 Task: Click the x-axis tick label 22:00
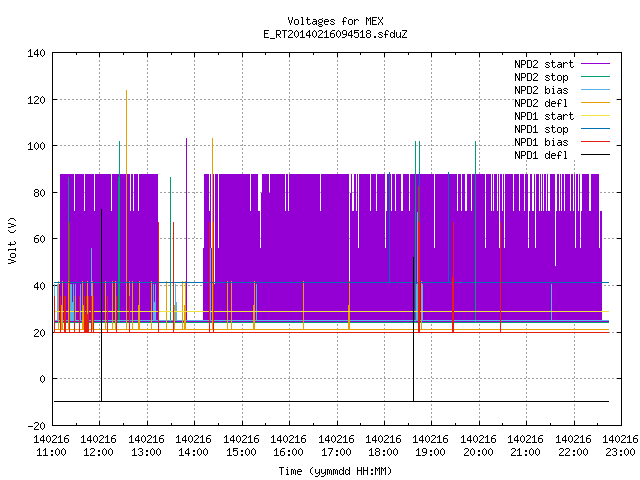[x=573, y=452]
